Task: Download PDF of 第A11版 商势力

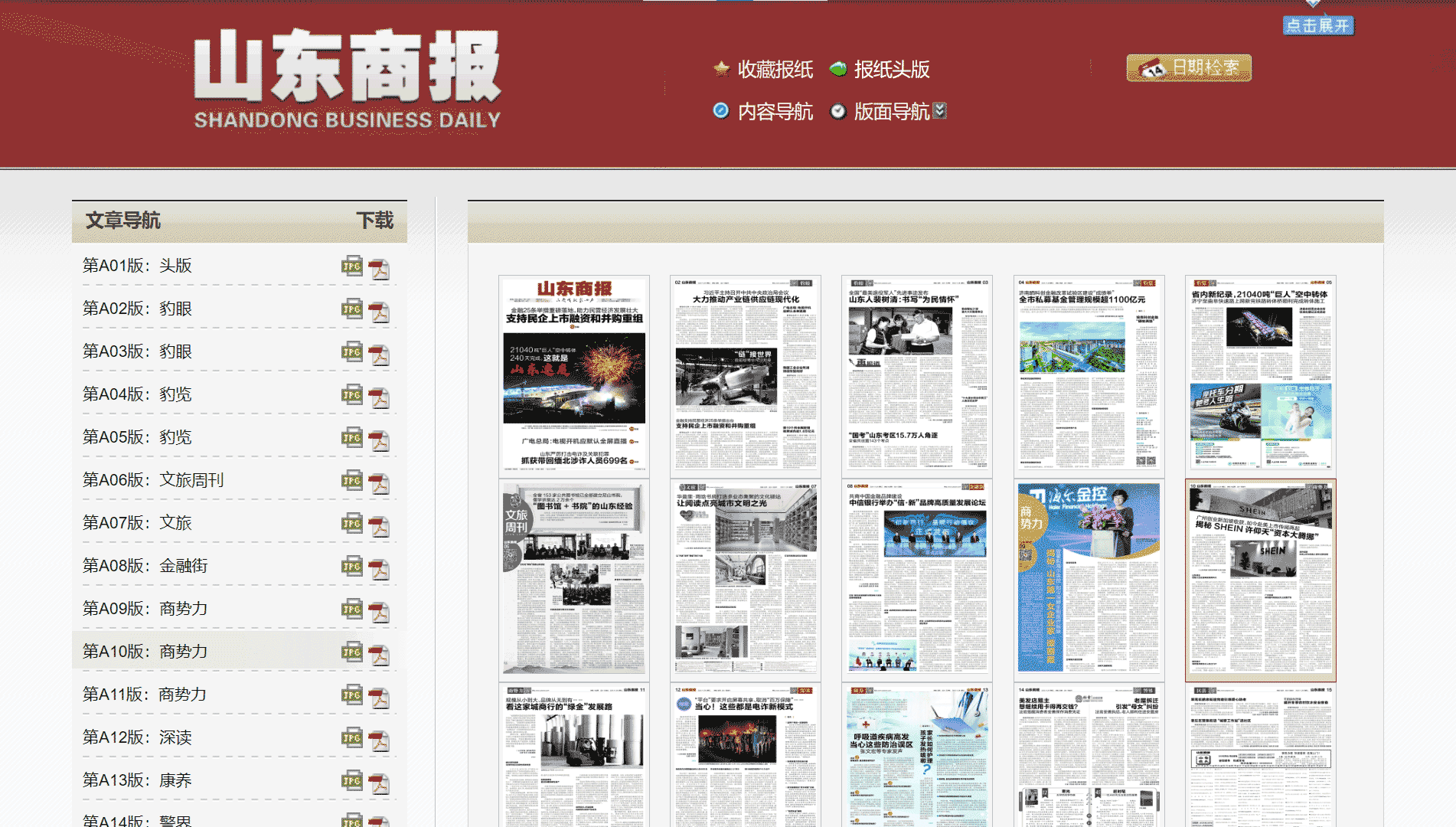Action: pos(379,698)
